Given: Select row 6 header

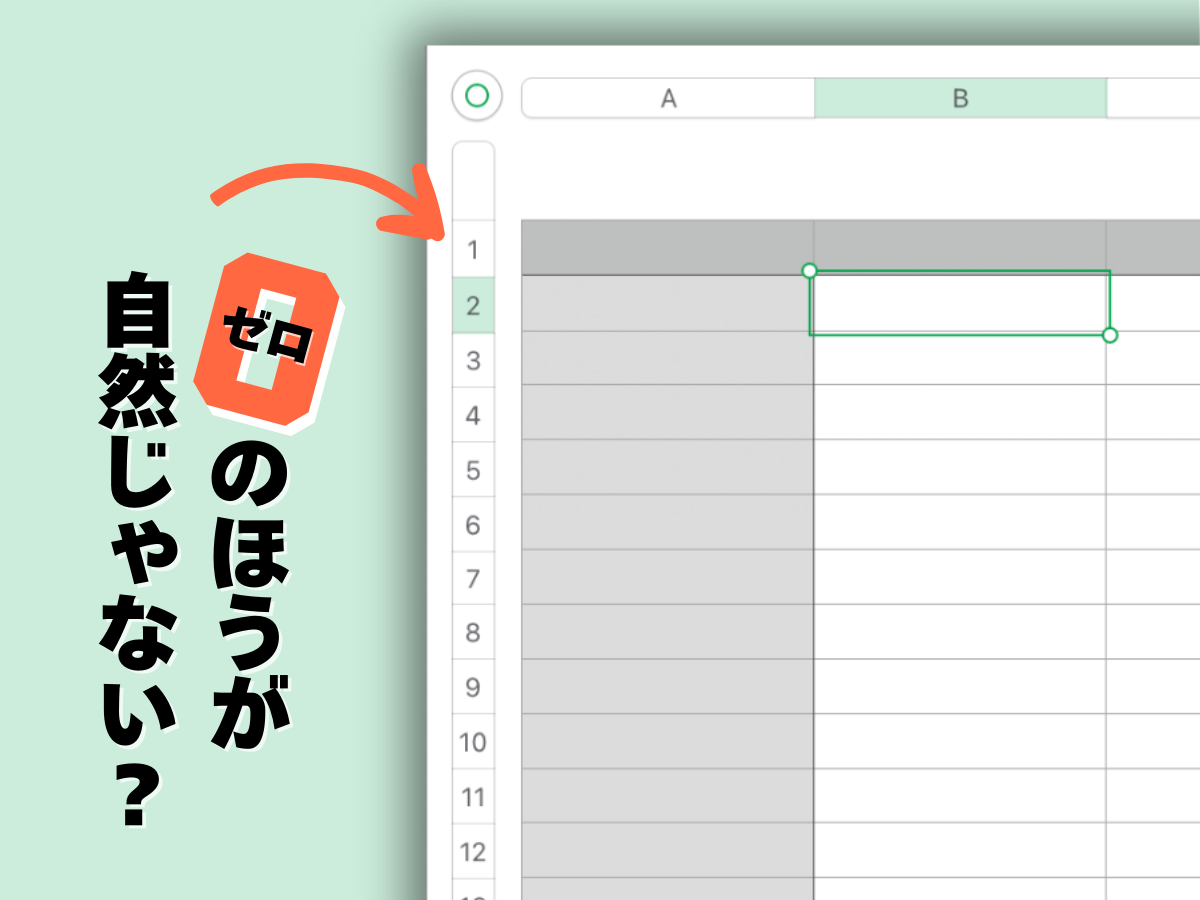Looking at the screenshot, I should point(474,525).
